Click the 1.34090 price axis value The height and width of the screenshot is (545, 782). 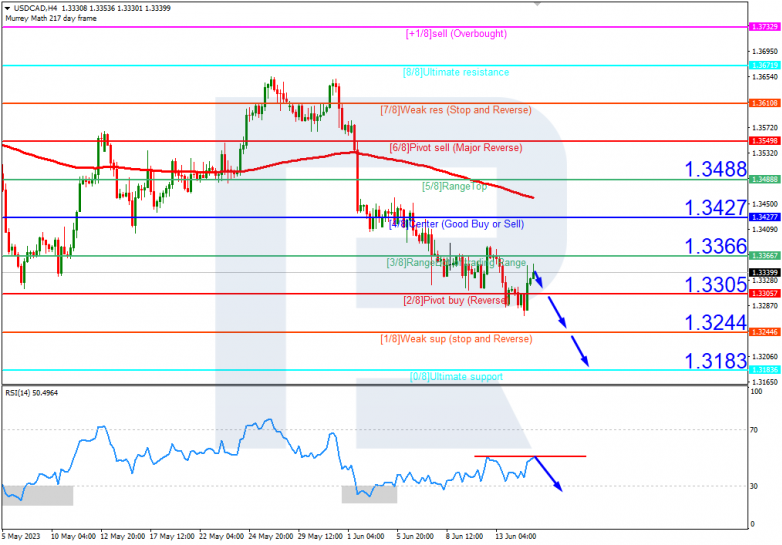(x=765, y=230)
